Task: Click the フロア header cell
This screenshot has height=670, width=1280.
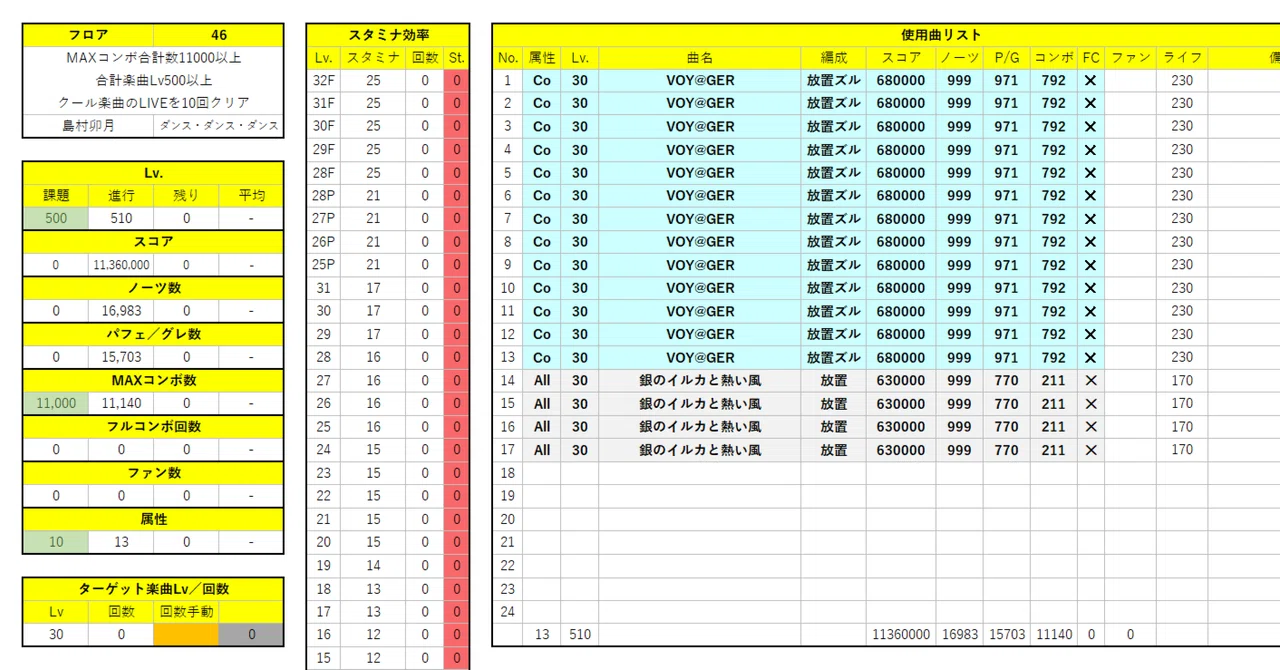Action: tap(88, 35)
